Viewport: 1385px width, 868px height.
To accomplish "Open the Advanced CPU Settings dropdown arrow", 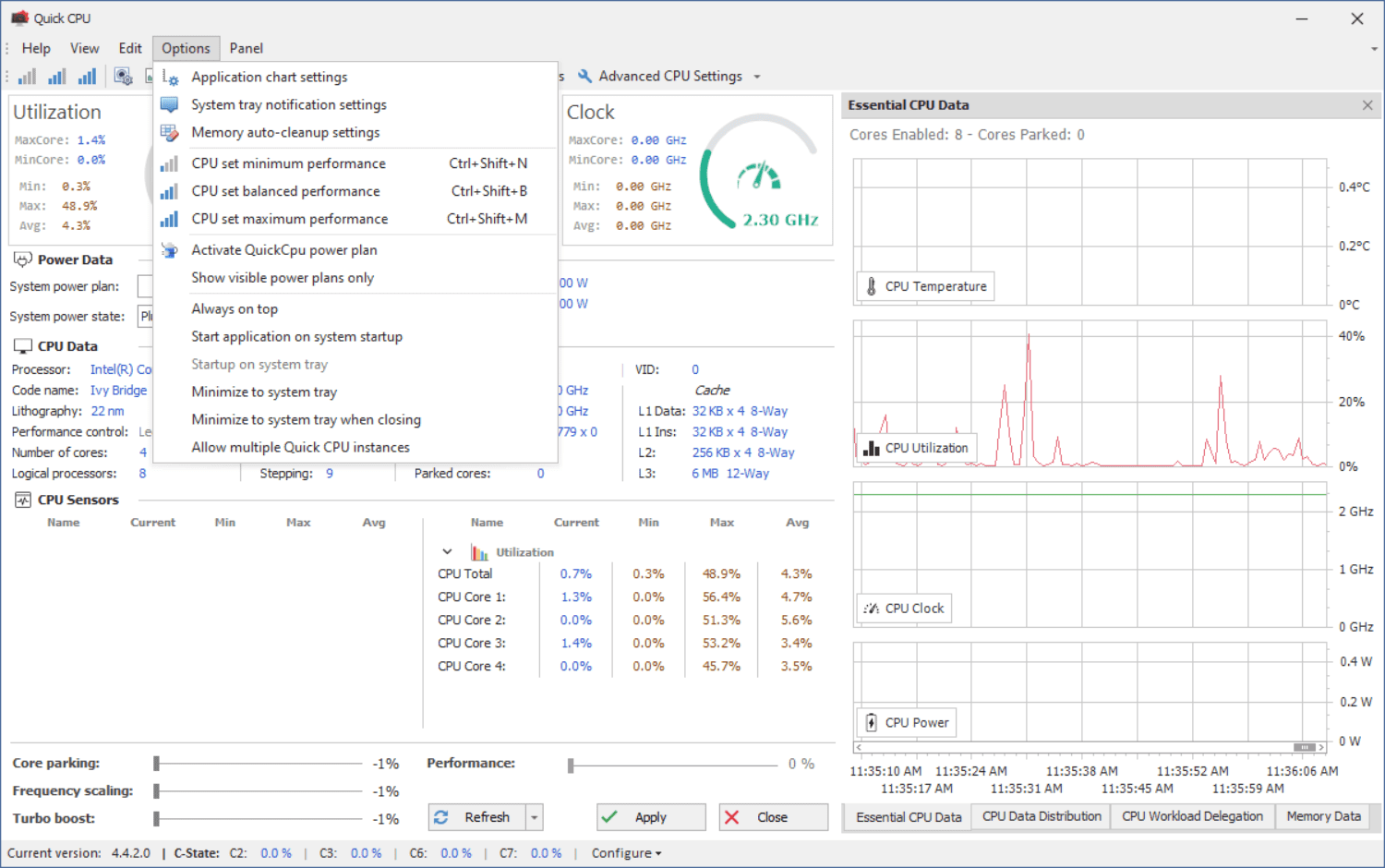I will [757, 77].
